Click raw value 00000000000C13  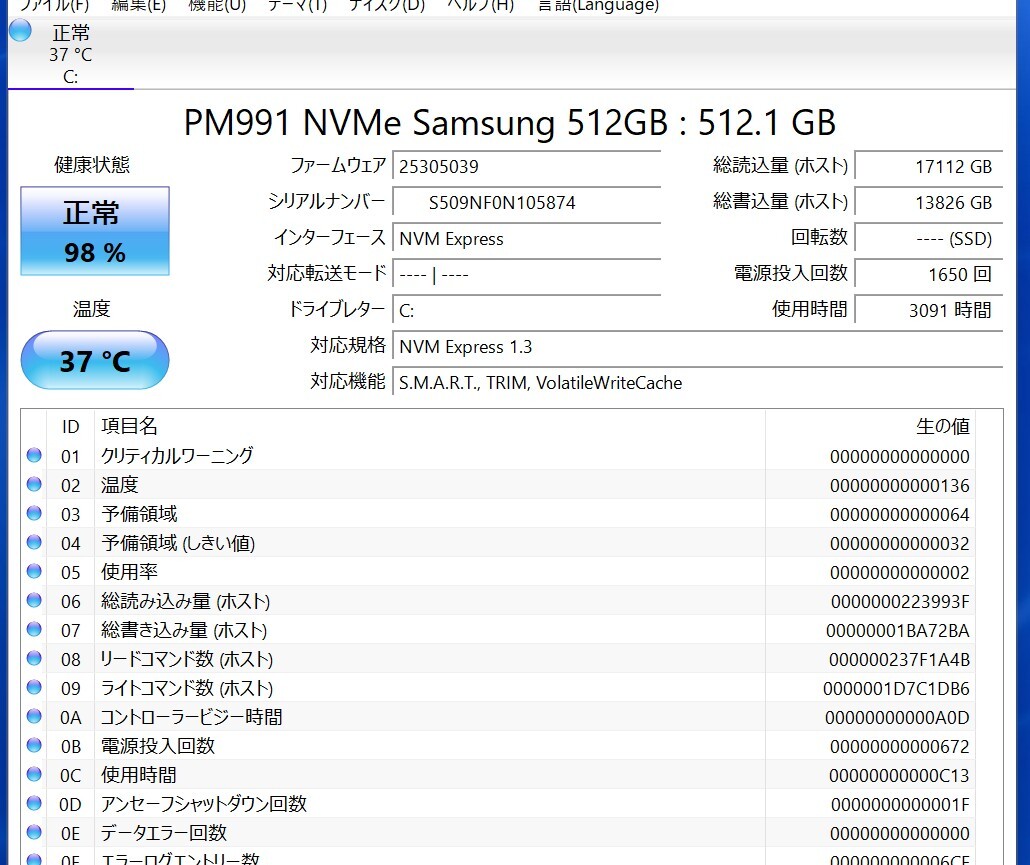899,775
